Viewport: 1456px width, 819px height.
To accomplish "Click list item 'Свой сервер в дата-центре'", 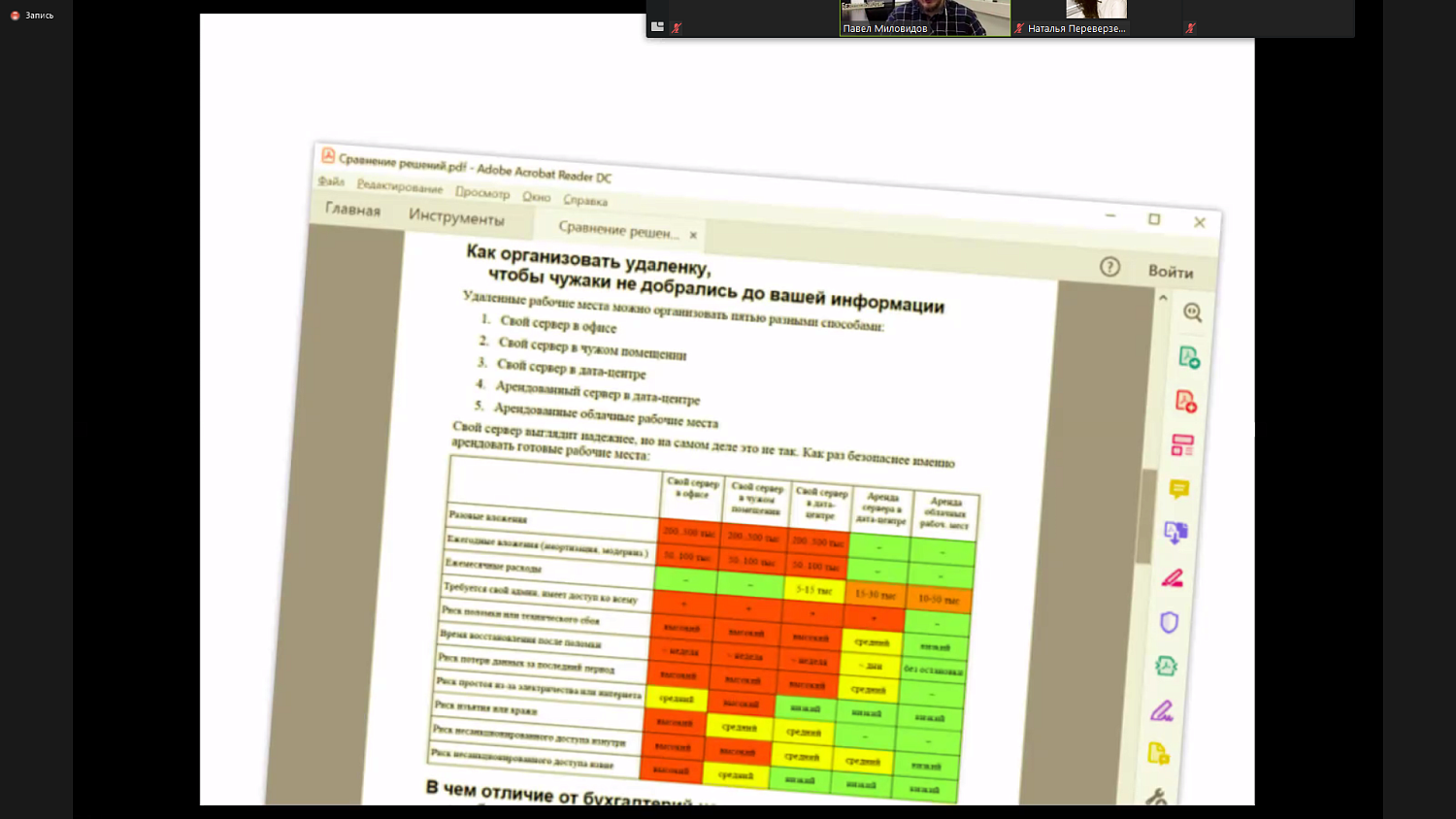I will [571, 369].
